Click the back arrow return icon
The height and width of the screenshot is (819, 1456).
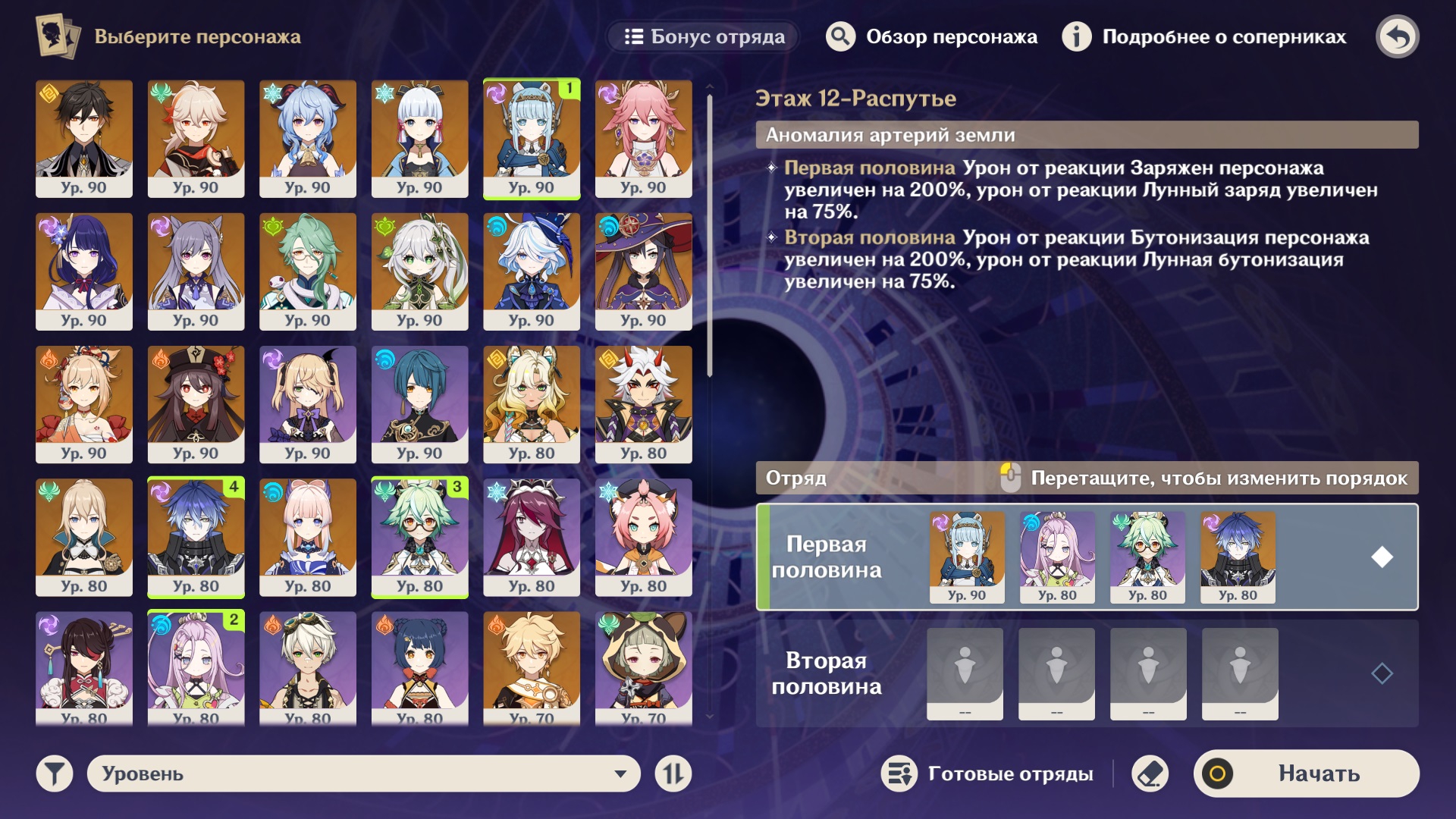point(1397,36)
